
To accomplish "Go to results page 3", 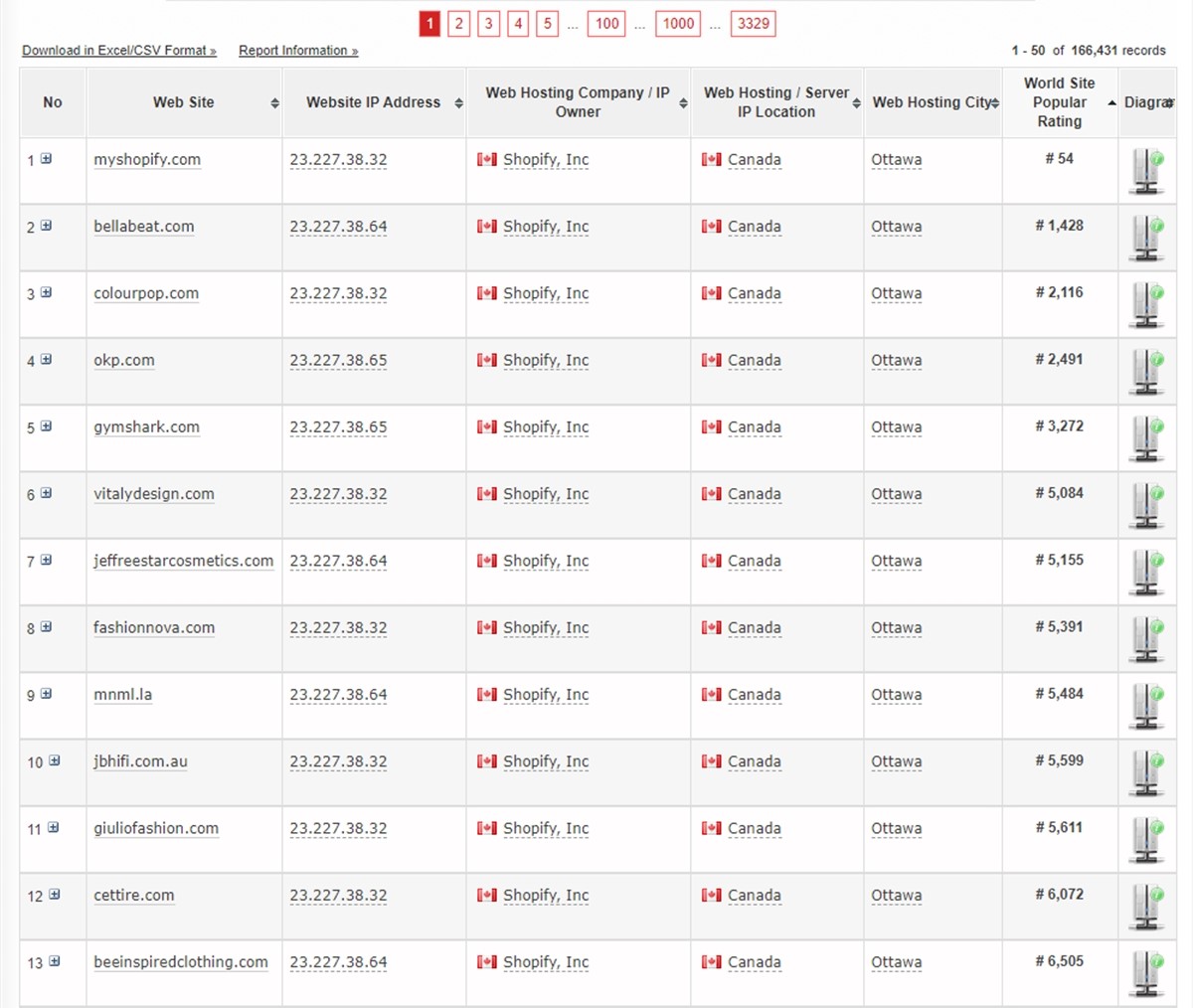I will [x=488, y=24].
